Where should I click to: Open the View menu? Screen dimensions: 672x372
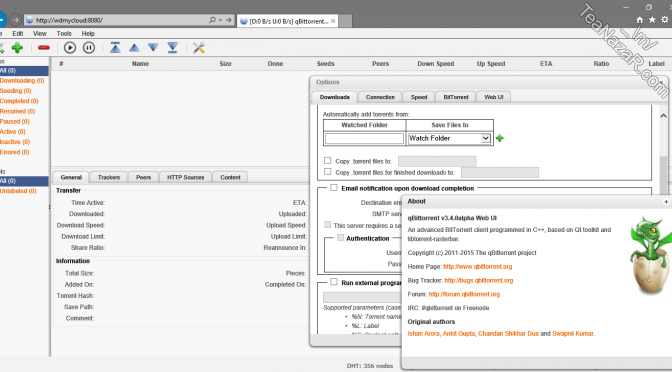pos(39,33)
